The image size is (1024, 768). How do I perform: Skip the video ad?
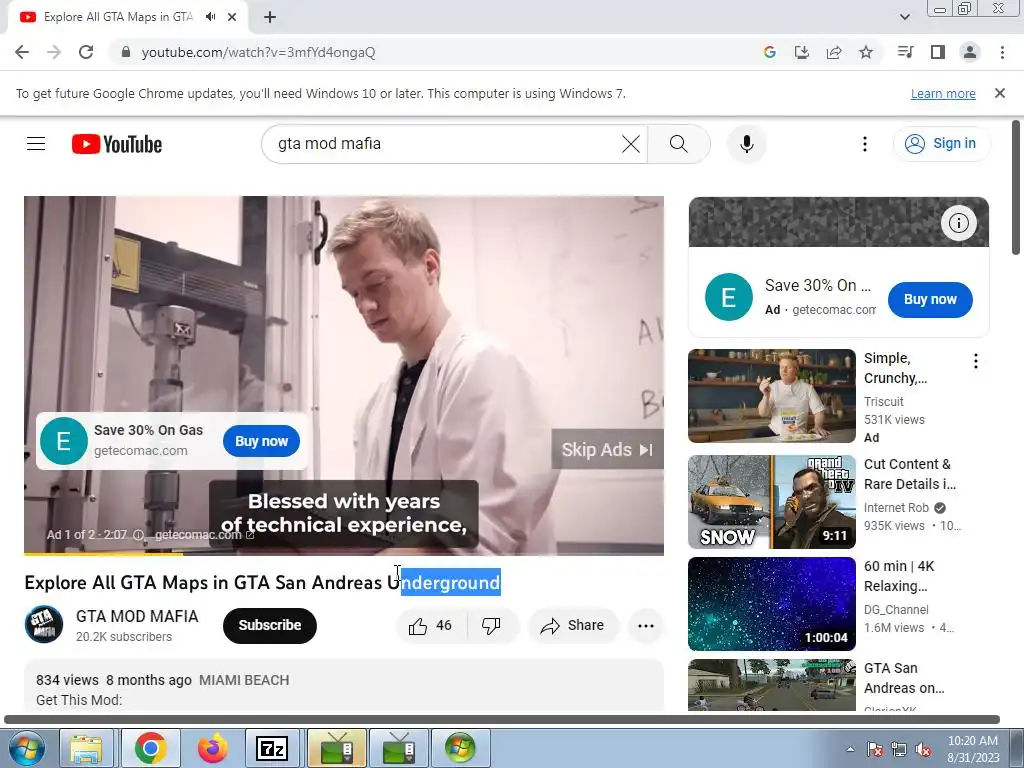[x=607, y=449]
